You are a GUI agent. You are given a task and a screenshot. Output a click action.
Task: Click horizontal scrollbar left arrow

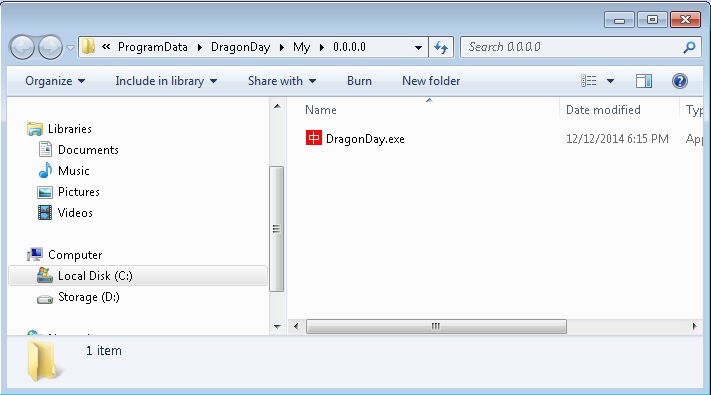(296, 327)
